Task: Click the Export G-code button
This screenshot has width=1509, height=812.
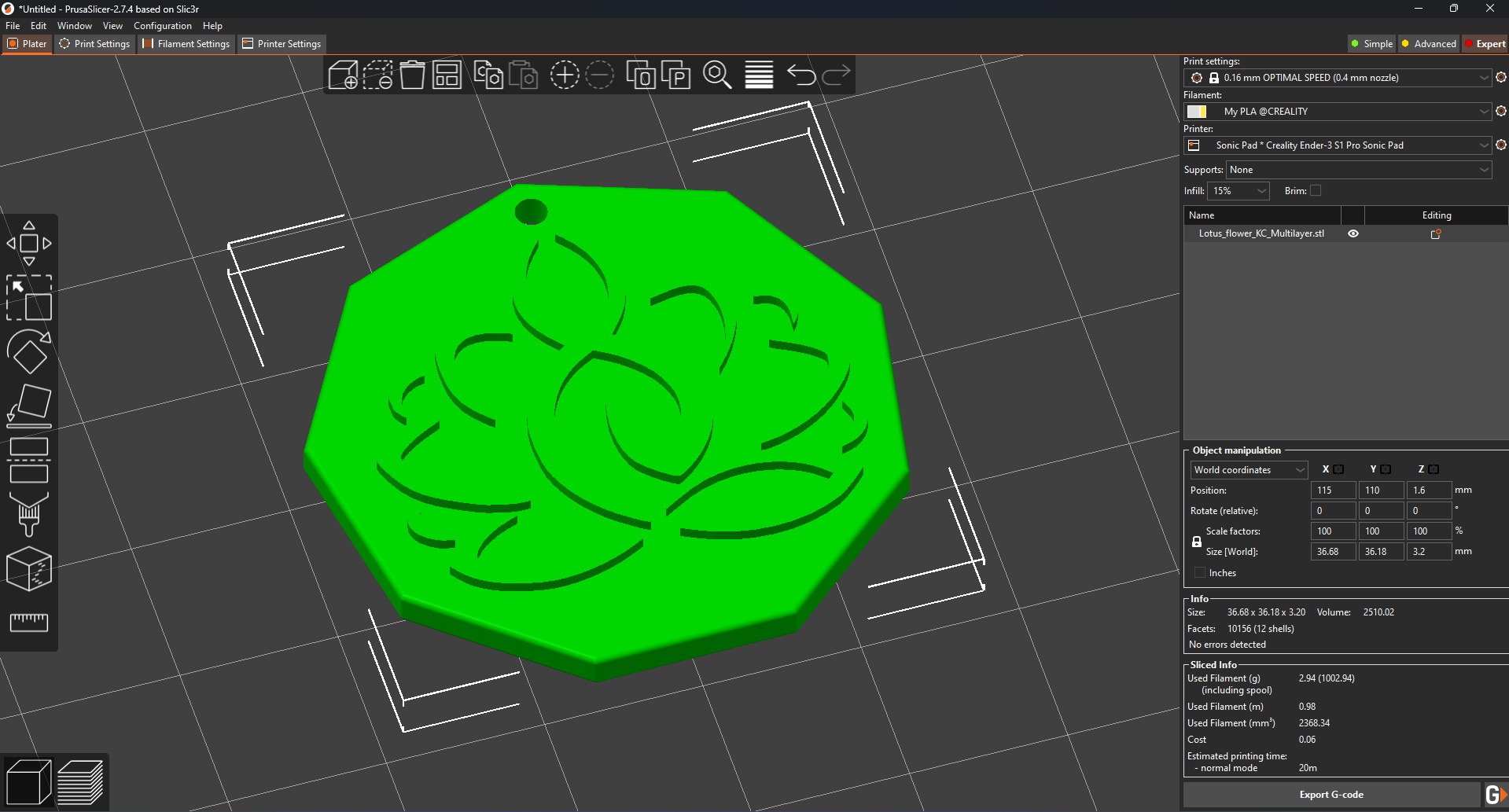Action: click(x=1331, y=794)
